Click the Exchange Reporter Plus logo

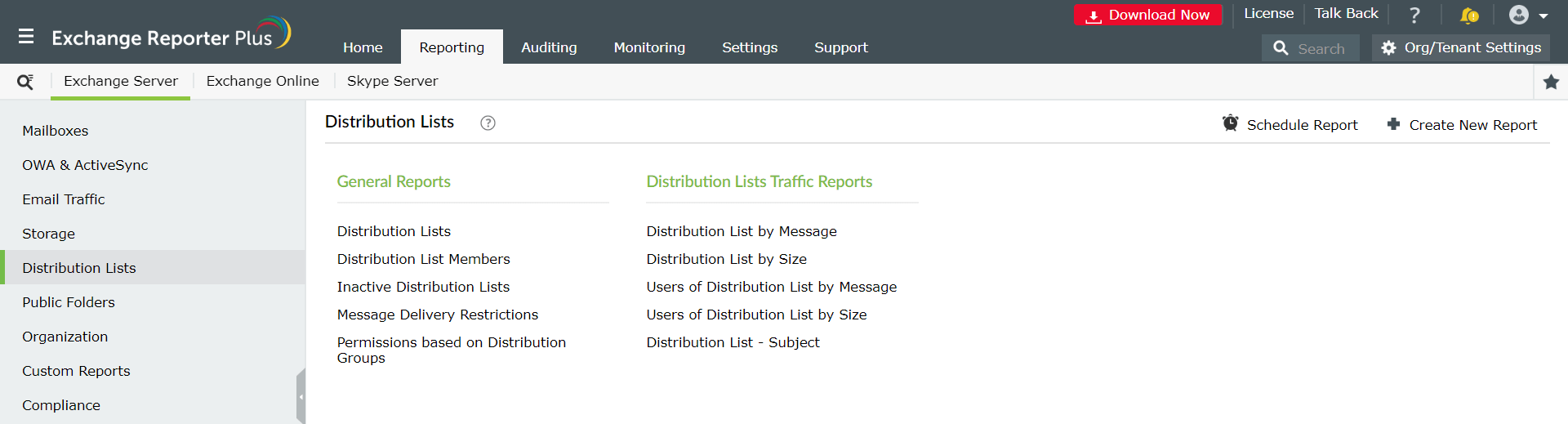[171, 35]
